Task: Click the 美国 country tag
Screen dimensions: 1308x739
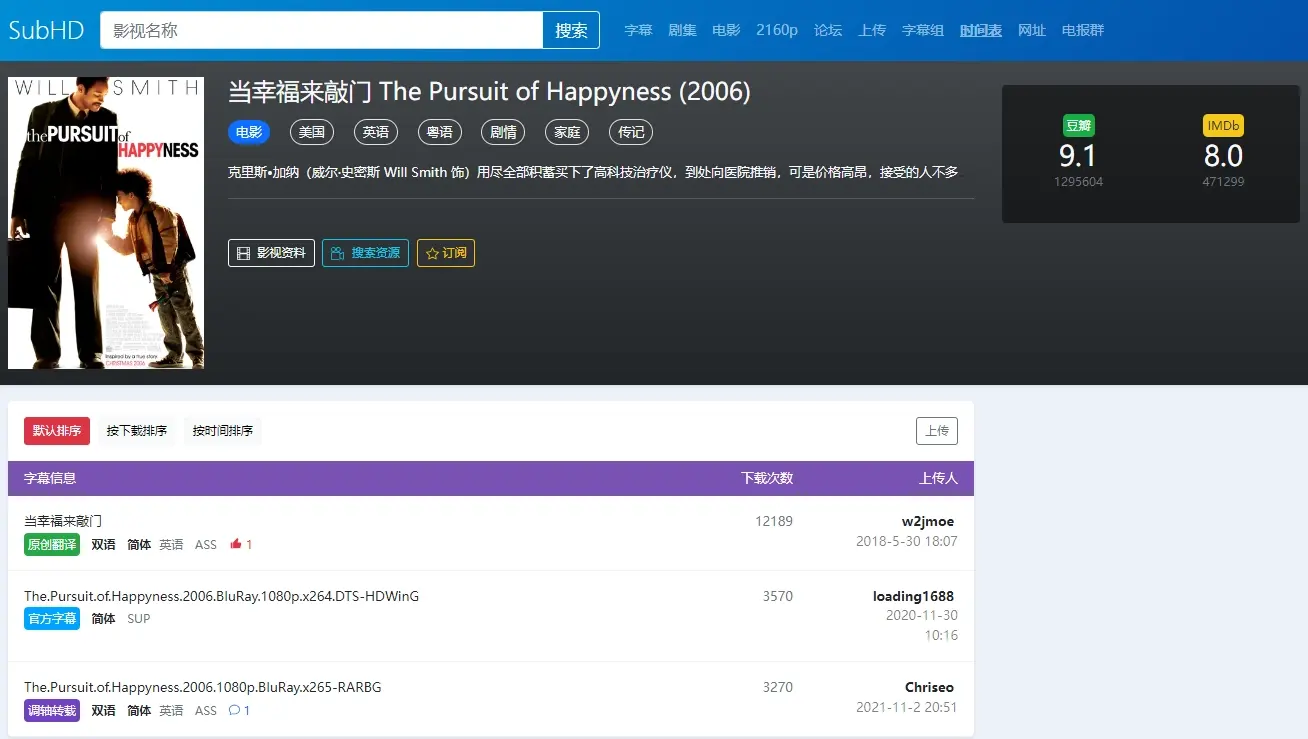Action: [311, 132]
